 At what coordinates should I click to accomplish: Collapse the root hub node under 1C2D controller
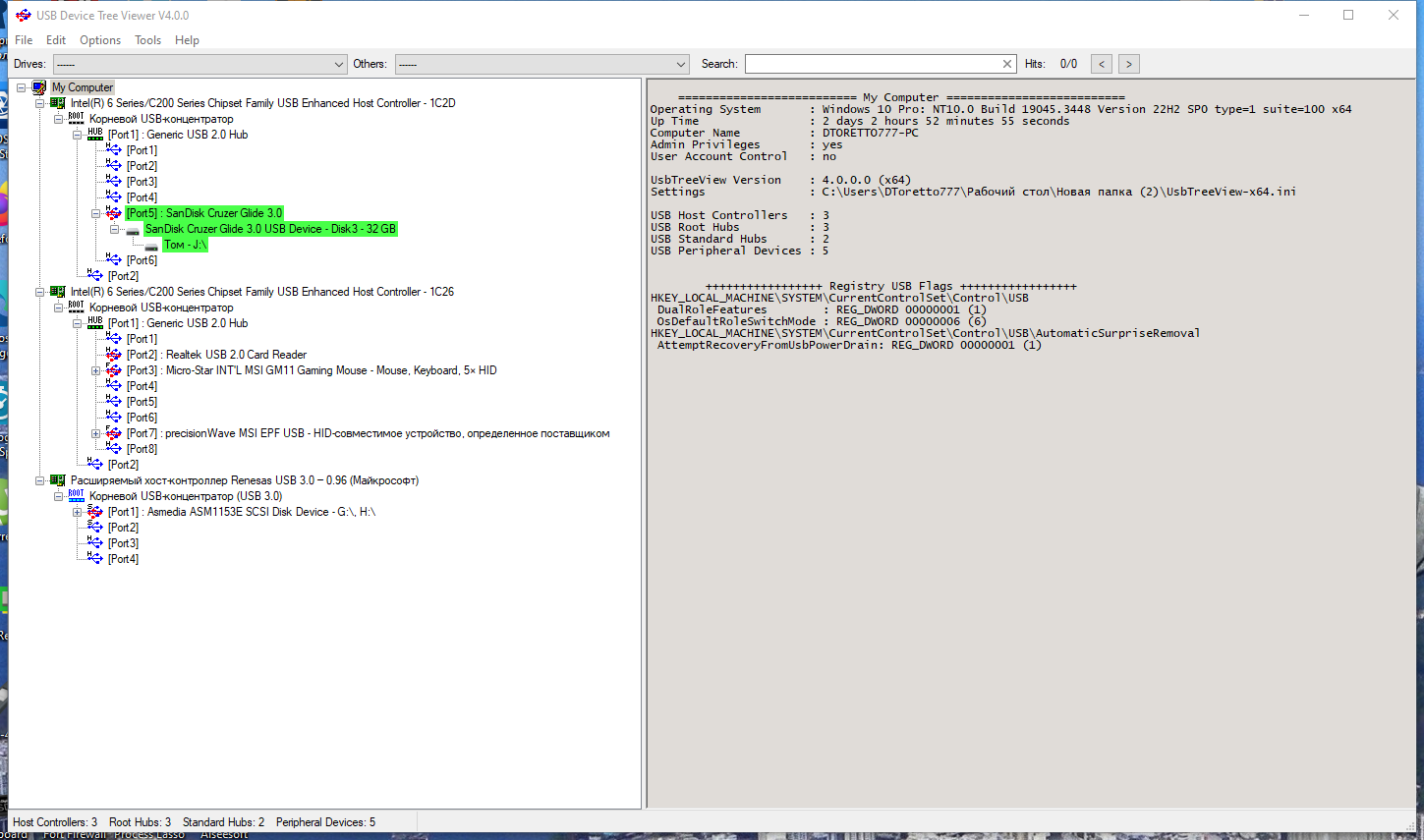click(59, 119)
